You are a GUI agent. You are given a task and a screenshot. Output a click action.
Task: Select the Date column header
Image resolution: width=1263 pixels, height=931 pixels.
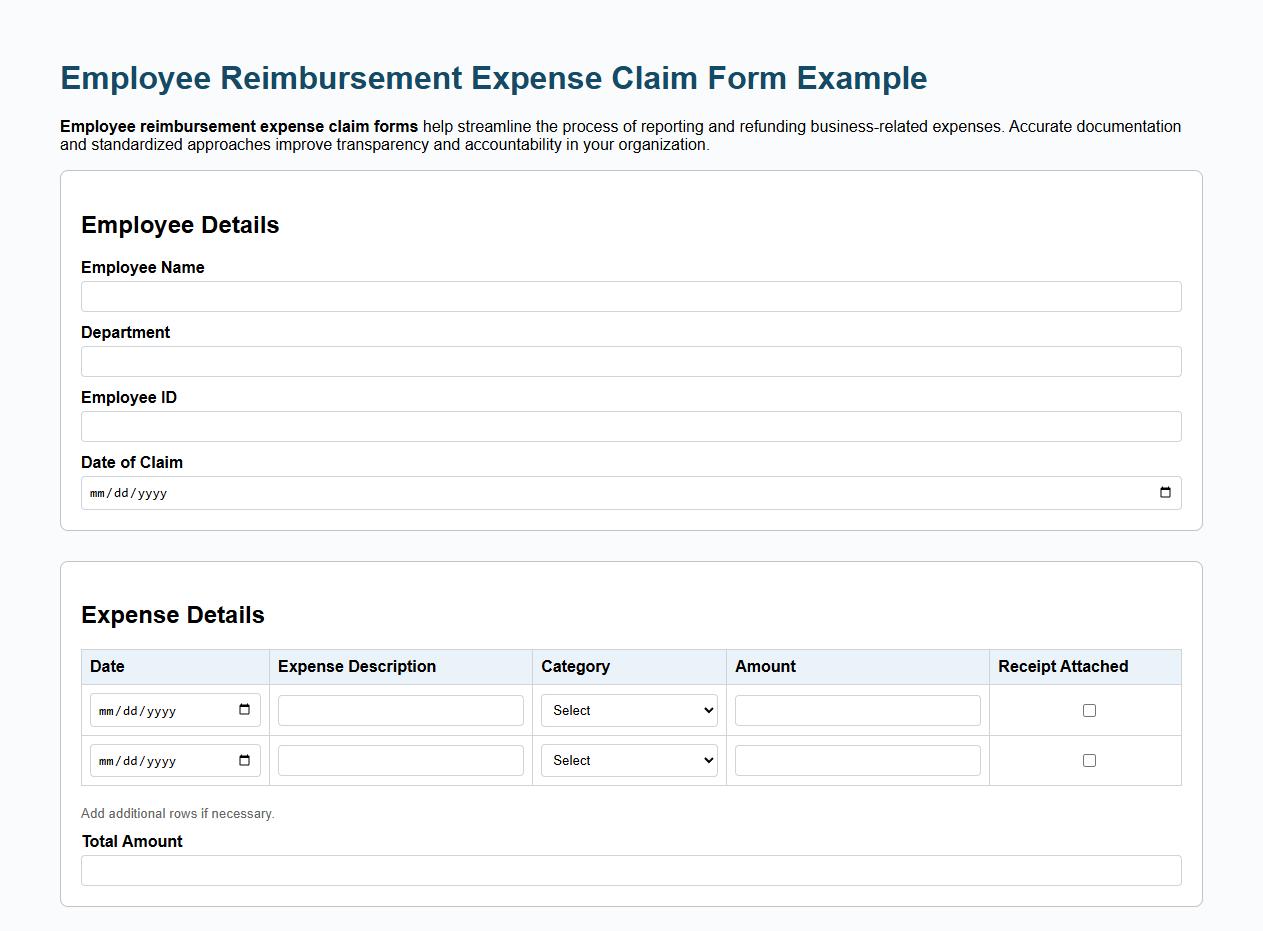(107, 666)
